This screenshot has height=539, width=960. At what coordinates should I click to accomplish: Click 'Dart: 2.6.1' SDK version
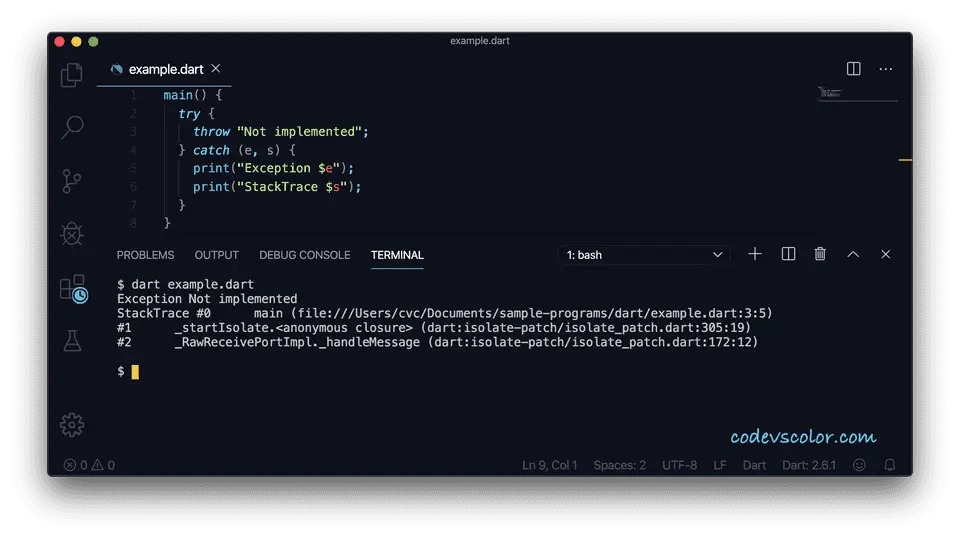pyautogui.click(x=809, y=465)
